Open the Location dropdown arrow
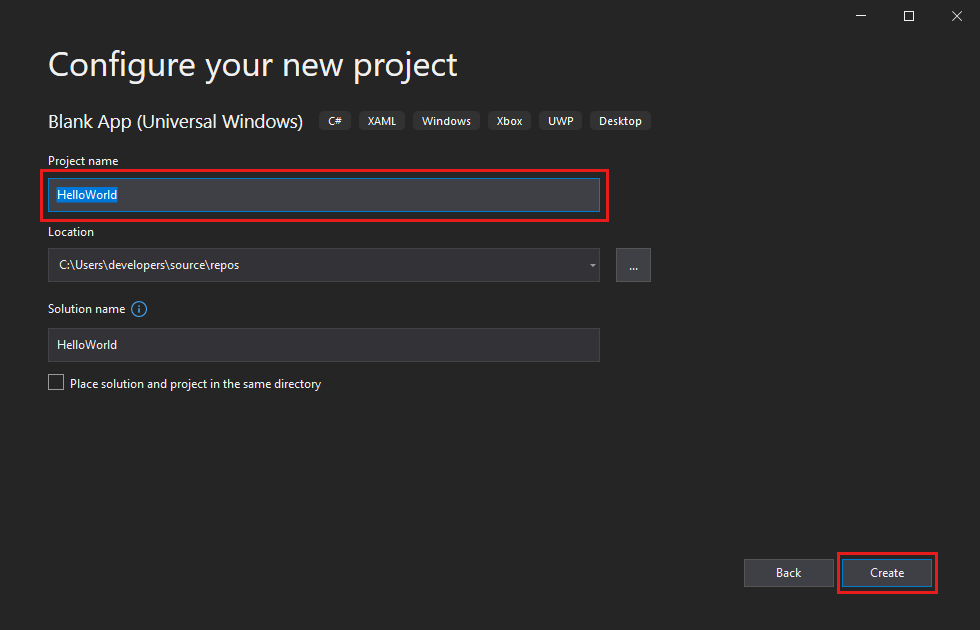This screenshot has height=630, width=980. (x=592, y=264)
